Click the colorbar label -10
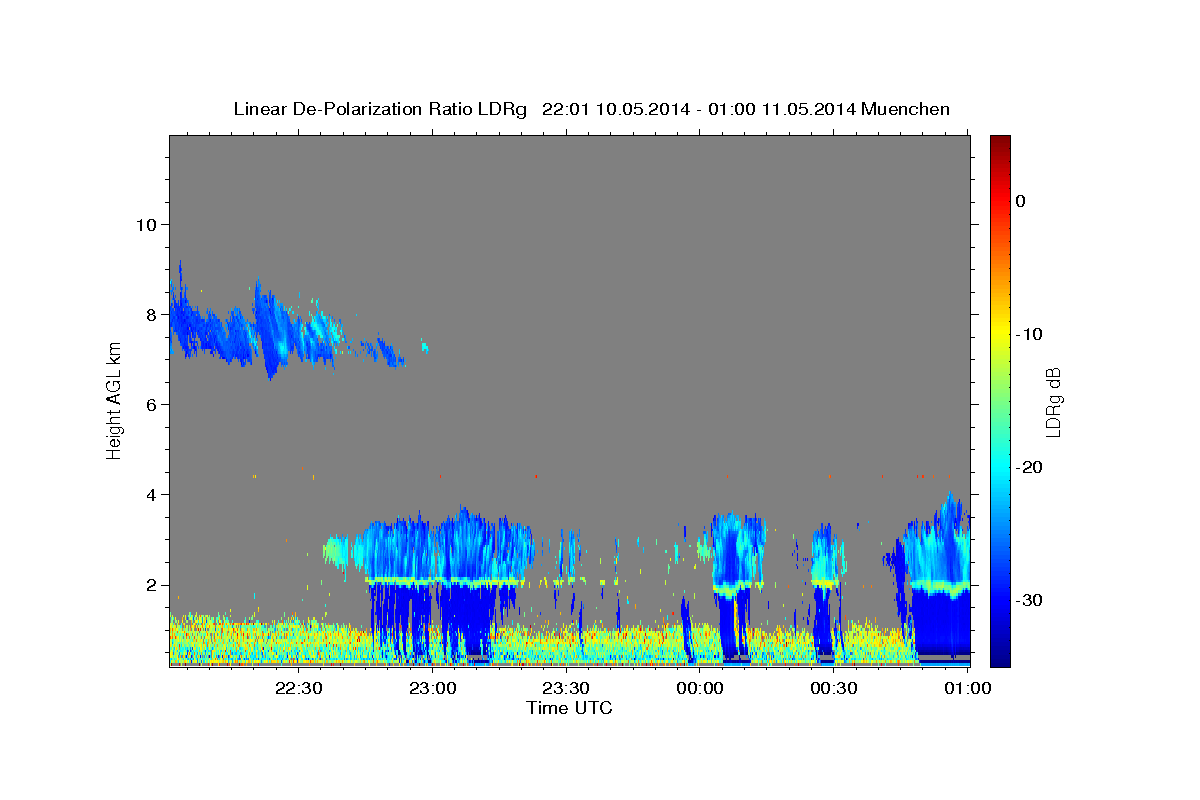The height and width of the screenshot is (800, 1200). pos(1030,334)
